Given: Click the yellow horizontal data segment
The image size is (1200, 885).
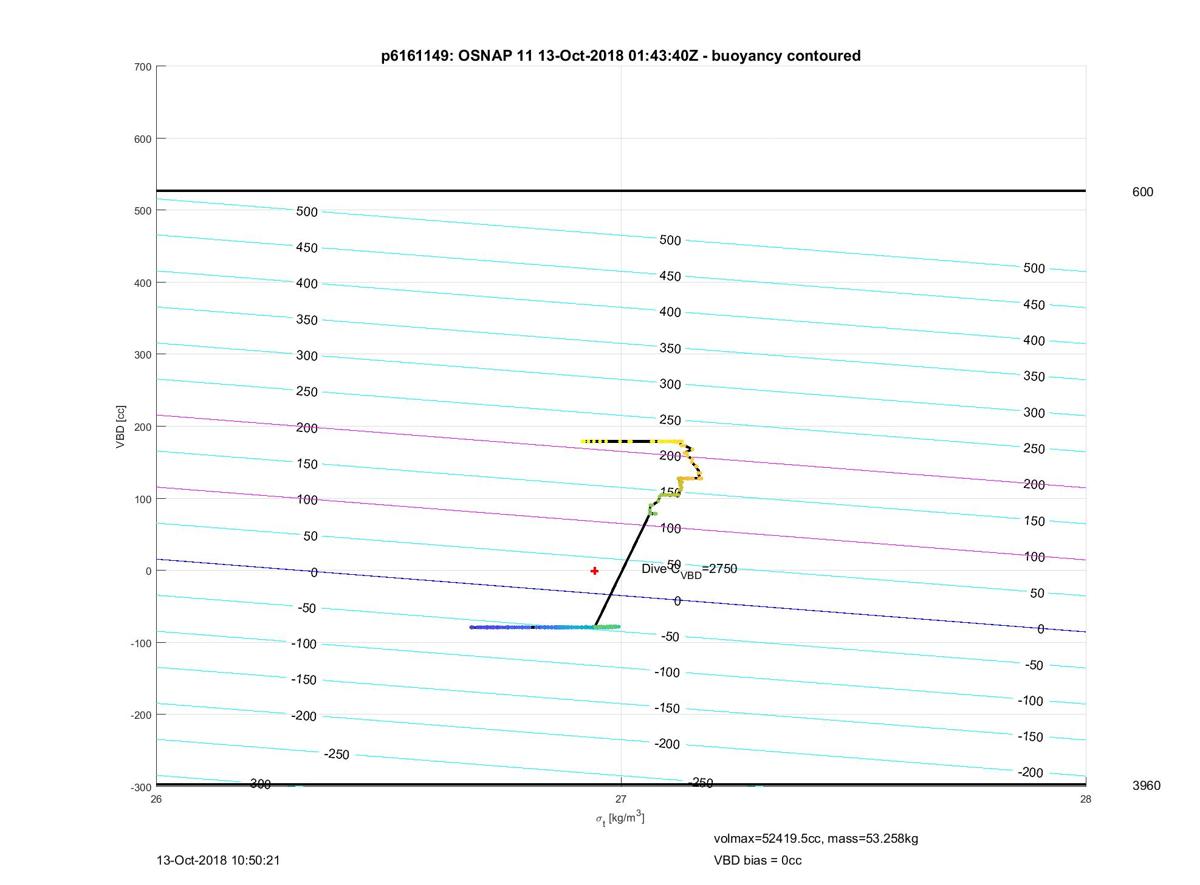Looking at the screenshot, I should point(632,441).
